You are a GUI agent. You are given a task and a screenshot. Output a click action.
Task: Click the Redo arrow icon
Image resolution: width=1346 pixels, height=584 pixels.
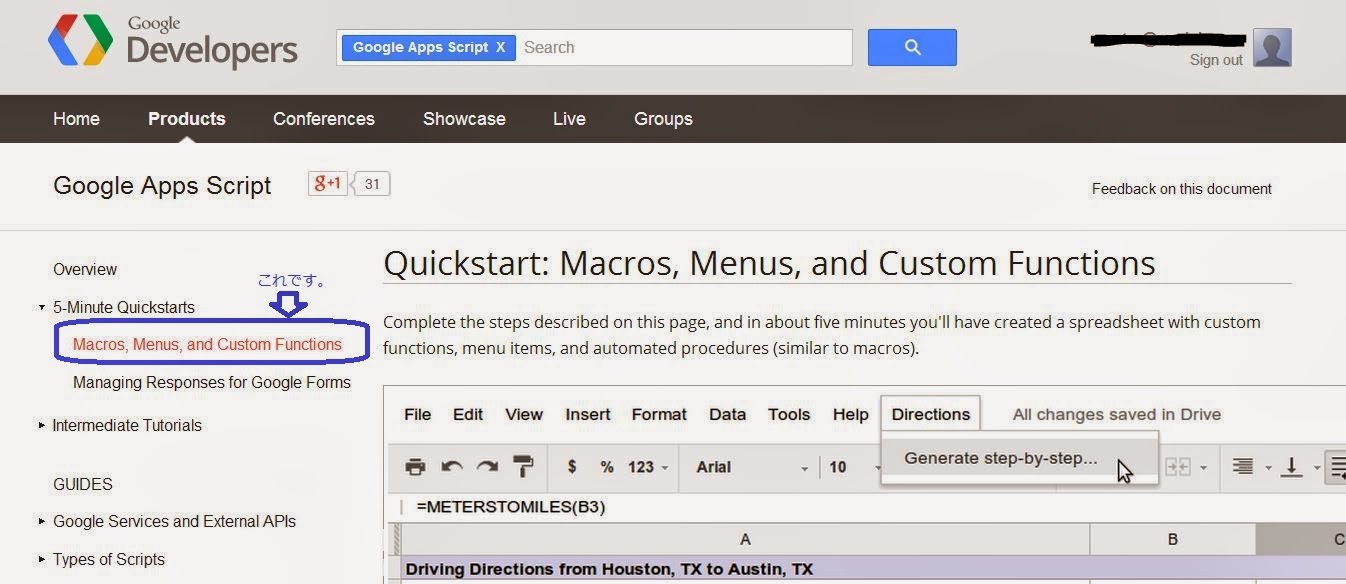pyautogui.click(x=487, y=467)
